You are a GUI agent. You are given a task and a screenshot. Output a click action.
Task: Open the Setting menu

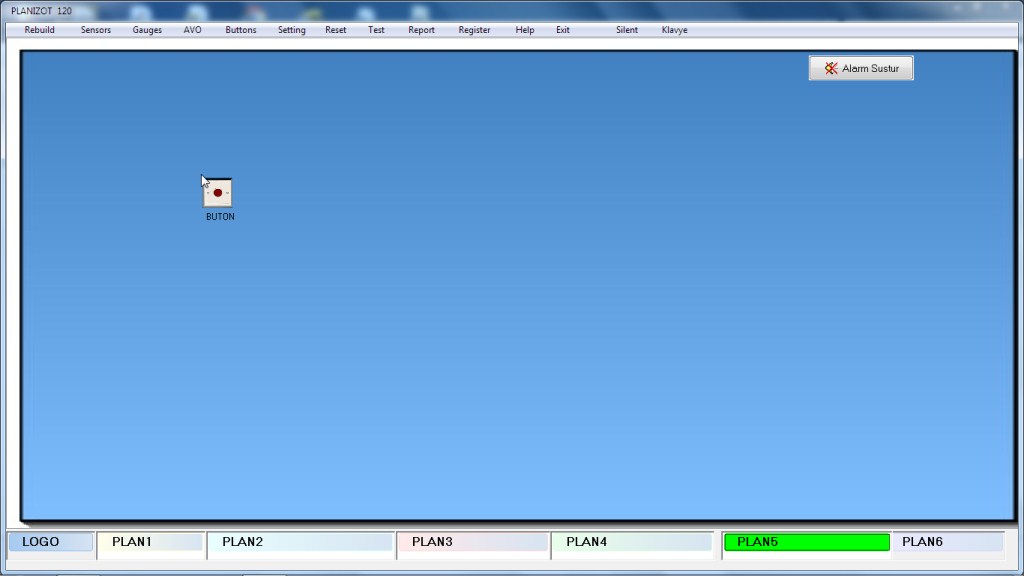click(x=292, y=30)
